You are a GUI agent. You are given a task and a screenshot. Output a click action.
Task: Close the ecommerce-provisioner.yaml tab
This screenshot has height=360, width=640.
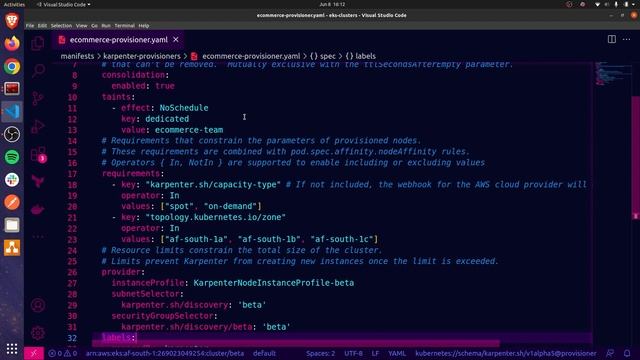pos(176,40)
